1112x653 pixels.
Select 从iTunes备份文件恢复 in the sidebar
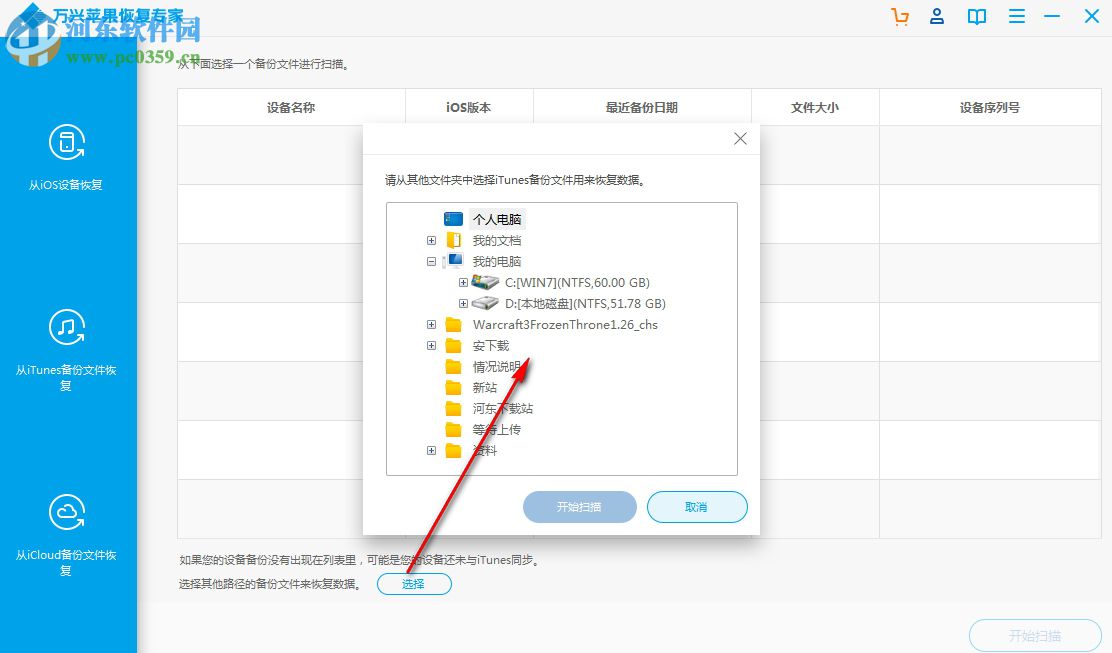67,344
